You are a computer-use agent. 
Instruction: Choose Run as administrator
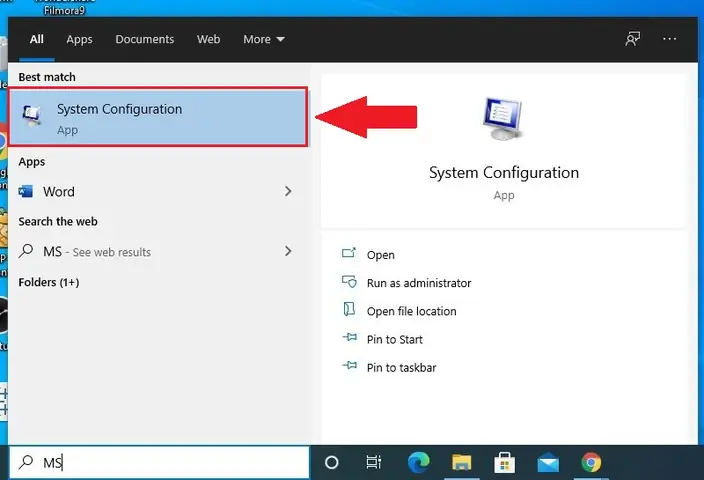point(419,283)
